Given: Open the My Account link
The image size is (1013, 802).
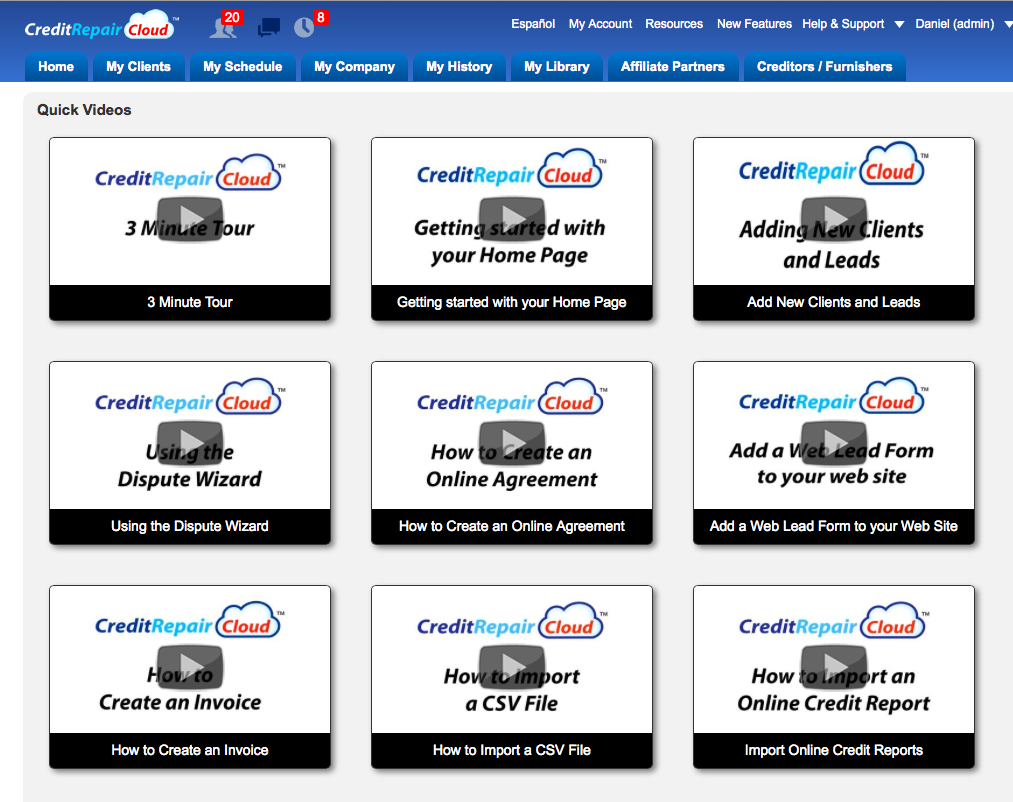Looking at the screenshot, I should point(600,24).
